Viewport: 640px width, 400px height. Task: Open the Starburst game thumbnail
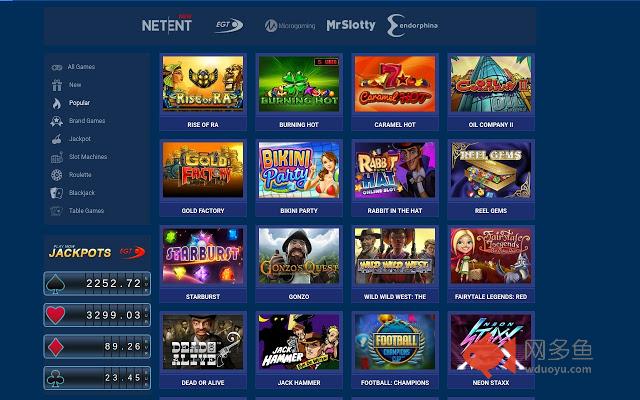[x=203, y=256]
